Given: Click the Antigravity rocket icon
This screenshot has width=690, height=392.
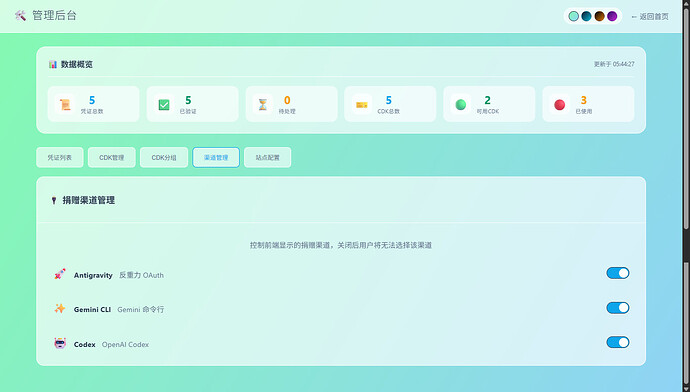Looking at the screenshot, I should tap(60, 274).
